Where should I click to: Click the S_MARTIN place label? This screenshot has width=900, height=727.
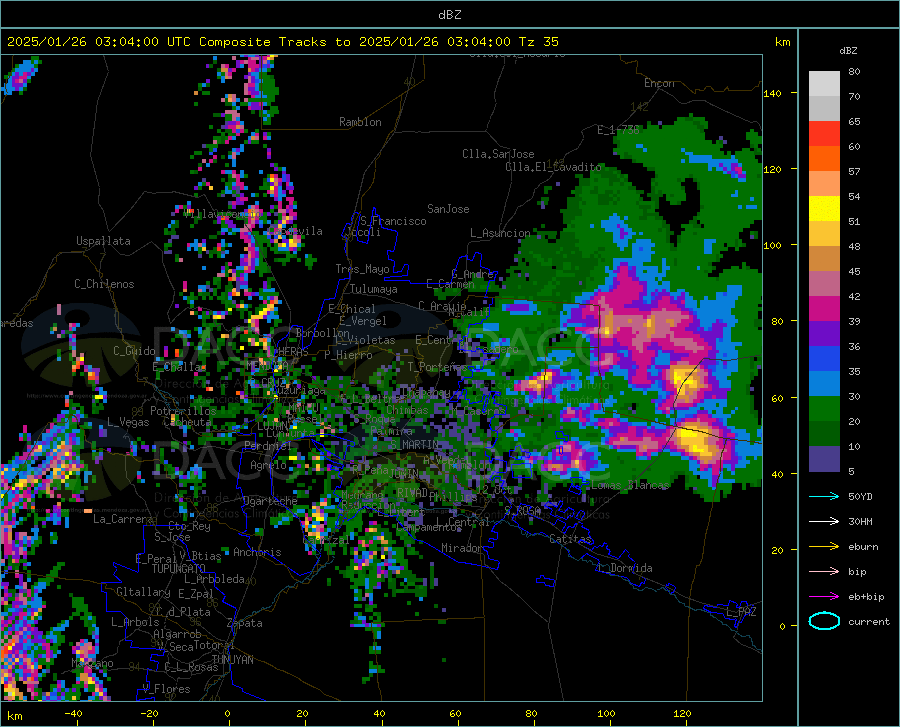[x=414, y=444]
